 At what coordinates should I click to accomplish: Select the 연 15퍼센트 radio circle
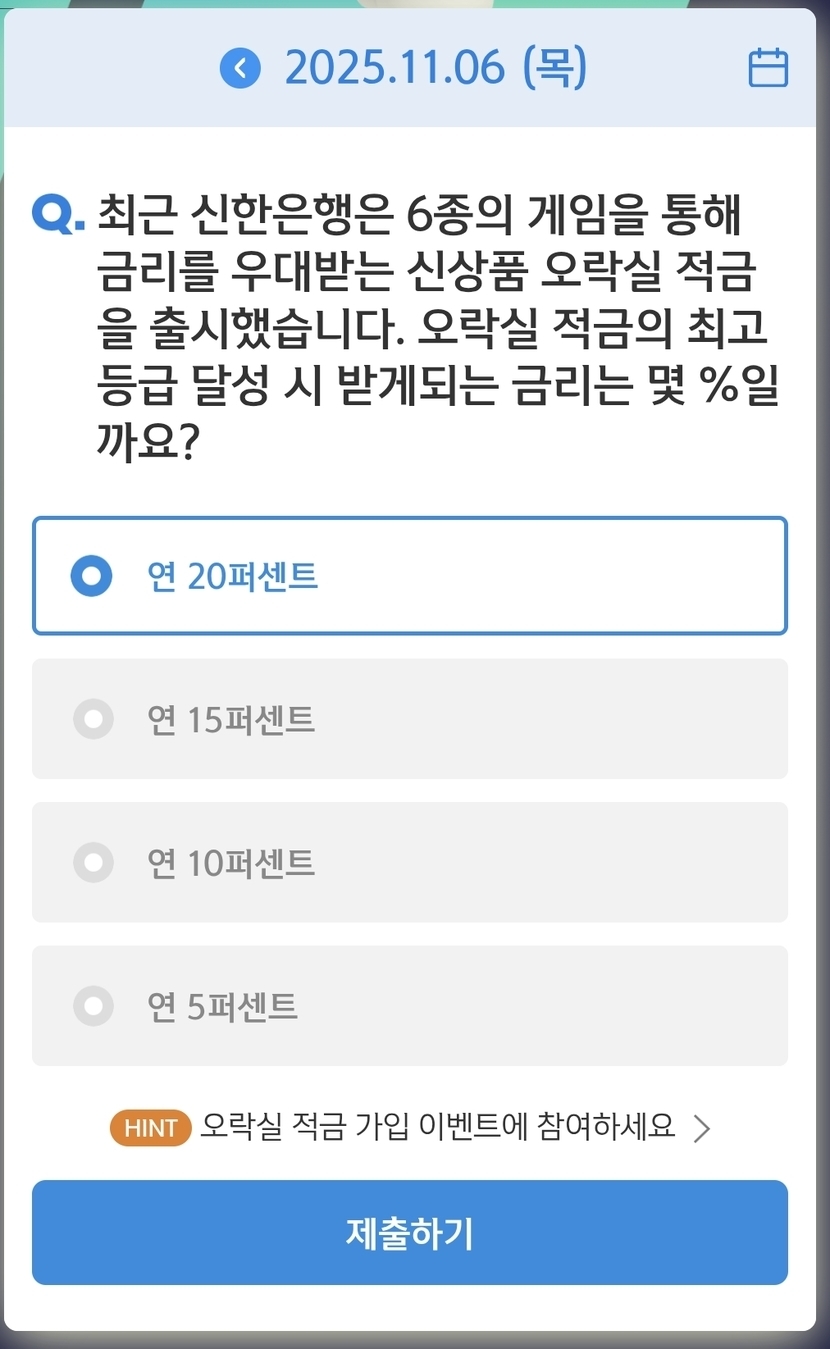pyautogui.click(x=93, y=718)
